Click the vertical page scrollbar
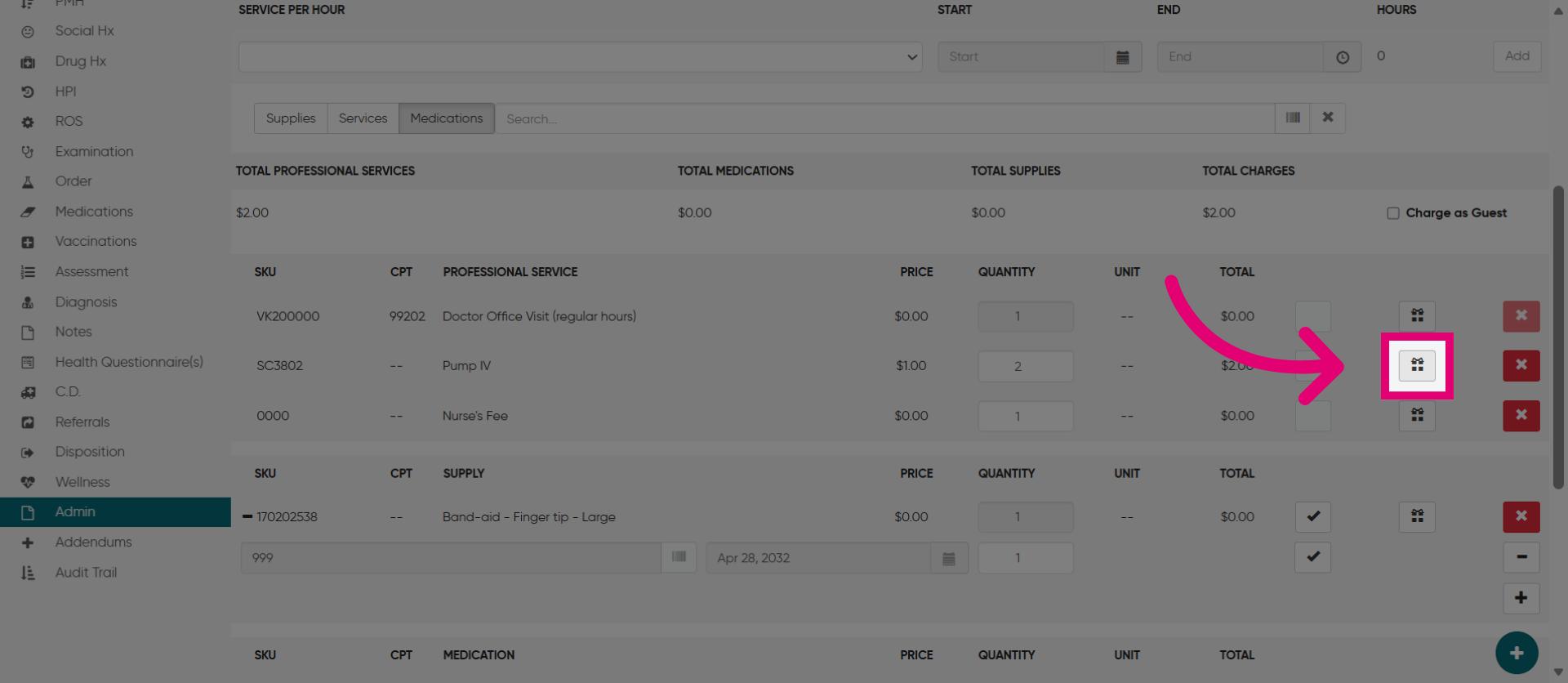 tap(1558, 337)
